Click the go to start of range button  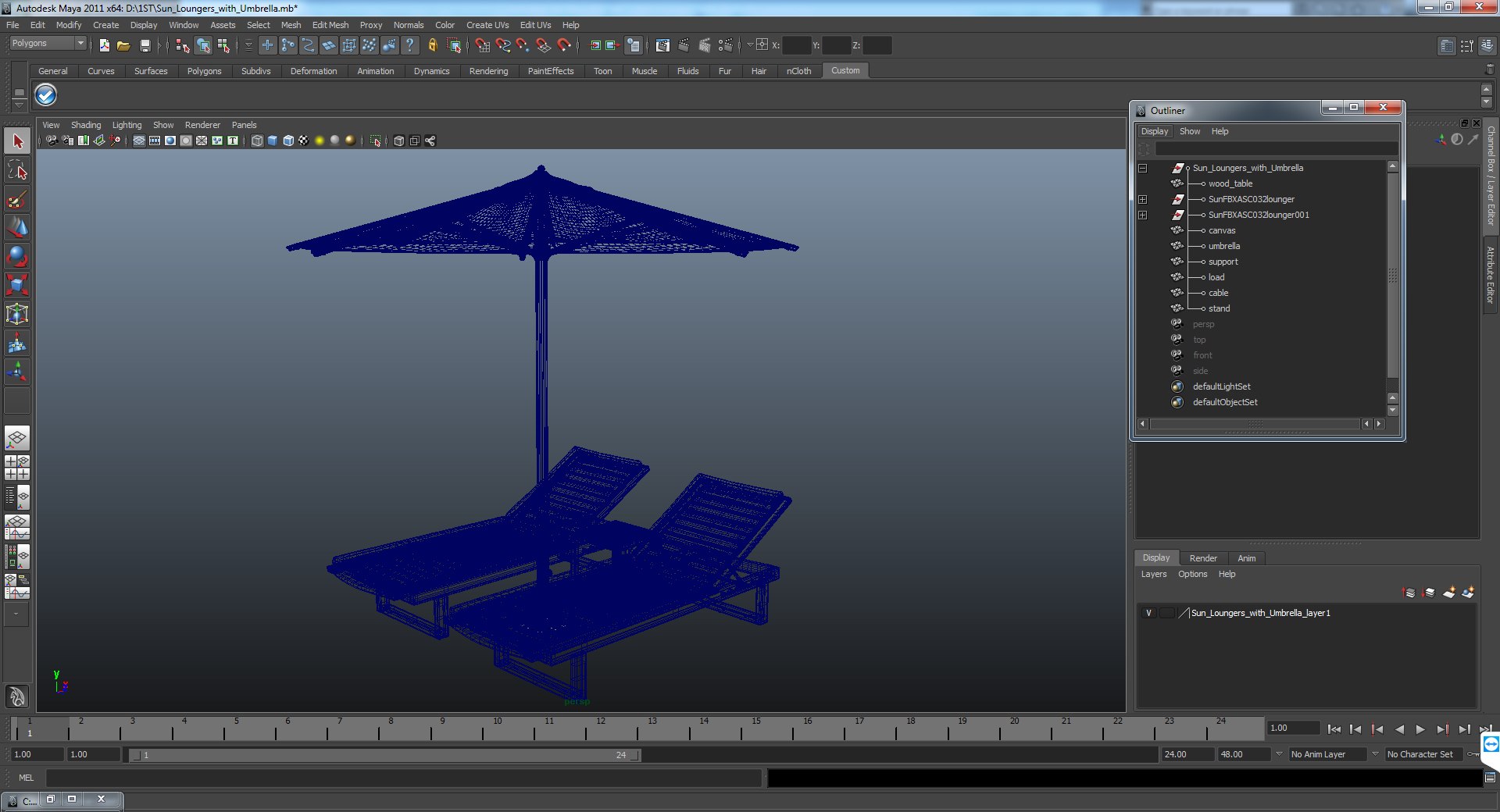1334,729
